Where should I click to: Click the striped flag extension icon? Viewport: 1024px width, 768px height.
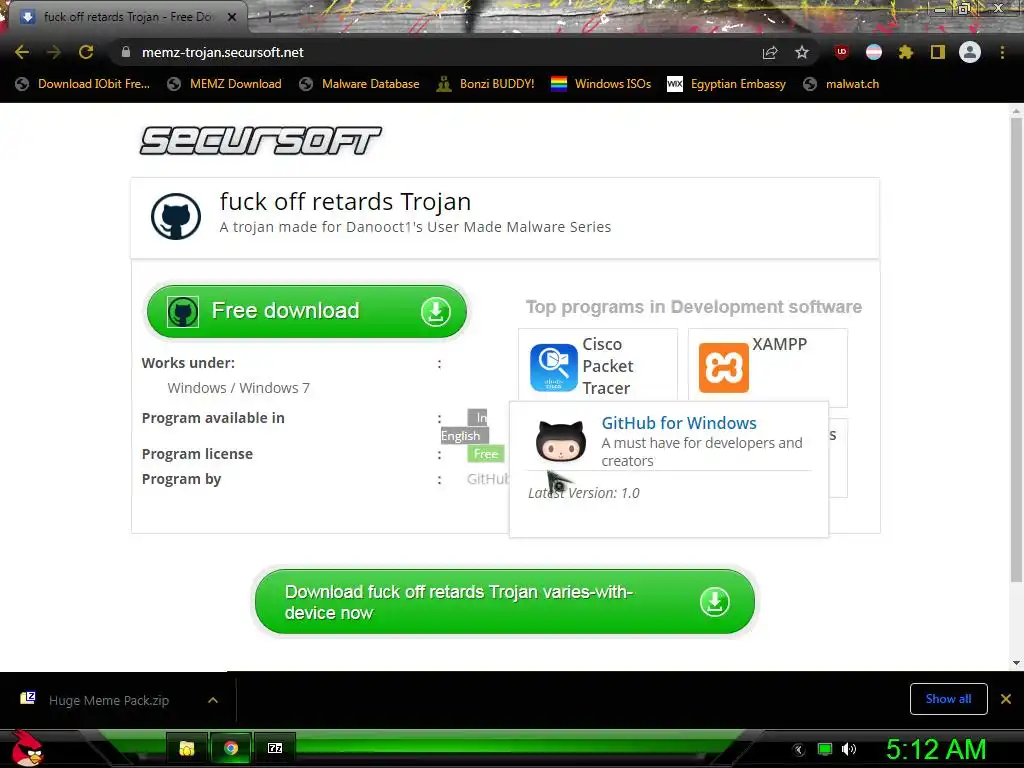(874, 52)
